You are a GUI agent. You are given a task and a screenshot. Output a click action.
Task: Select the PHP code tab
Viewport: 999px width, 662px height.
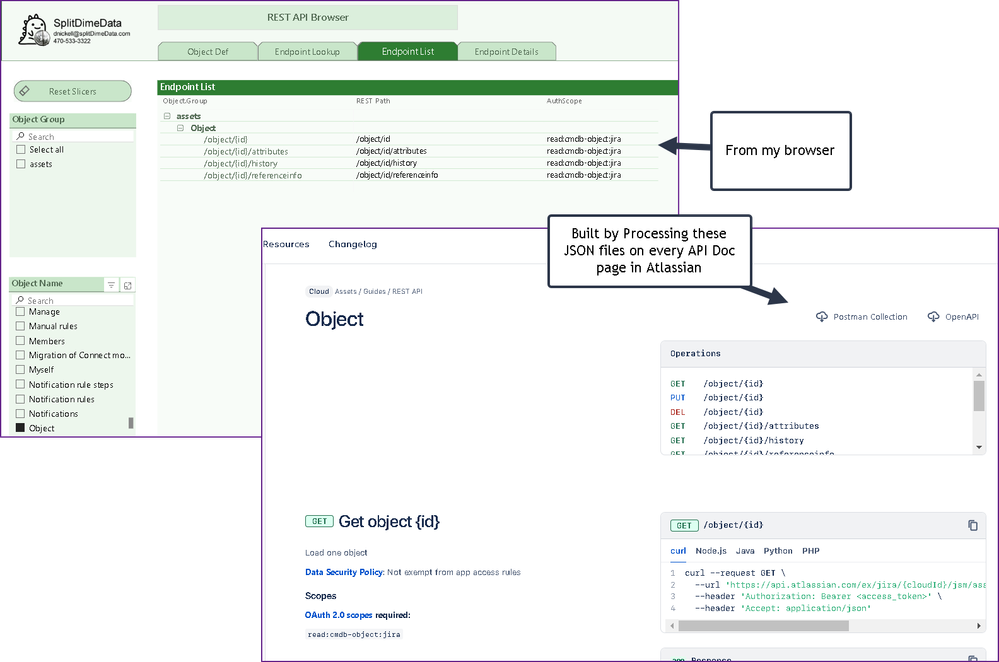click(x=810, y=551)
